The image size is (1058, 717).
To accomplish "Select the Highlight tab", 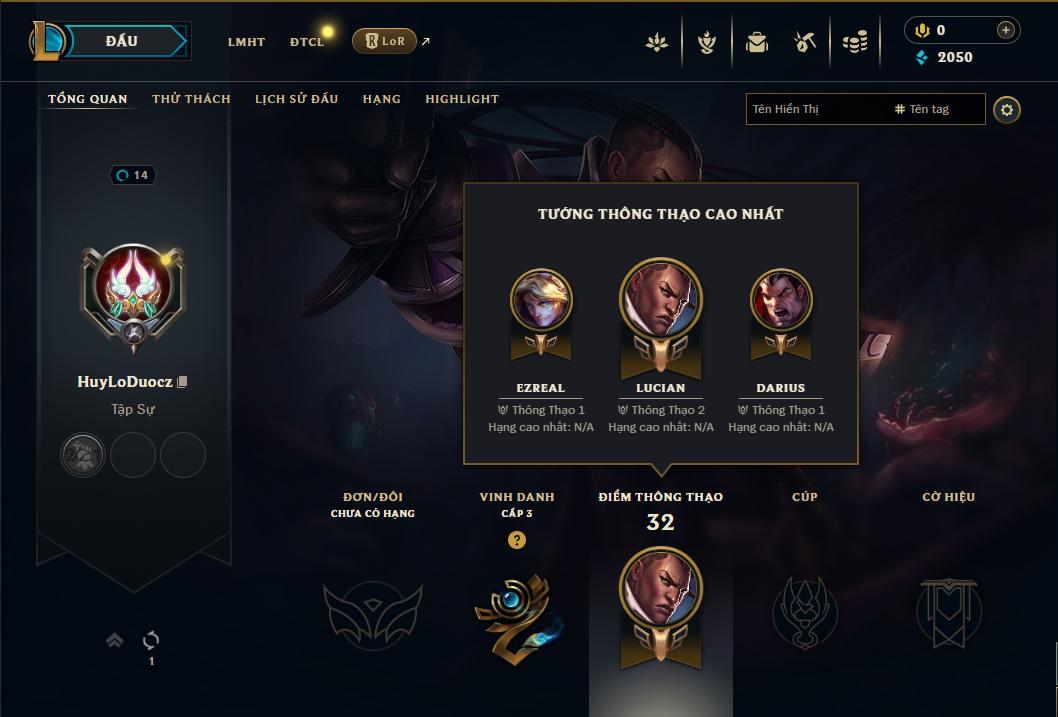I will 462,99.
